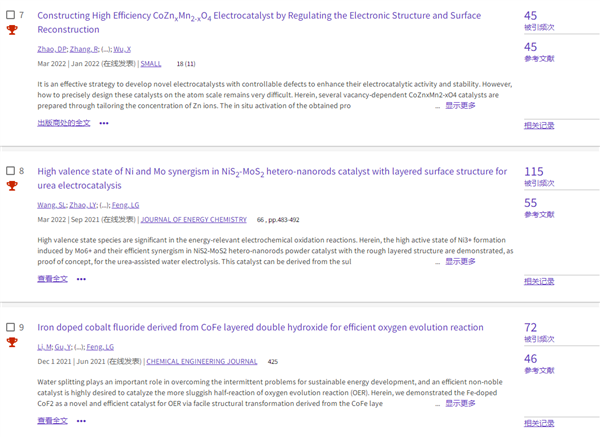Open the more options ellipsis for record 7
This screenshot has width=600, height=437.
[104, 123]
